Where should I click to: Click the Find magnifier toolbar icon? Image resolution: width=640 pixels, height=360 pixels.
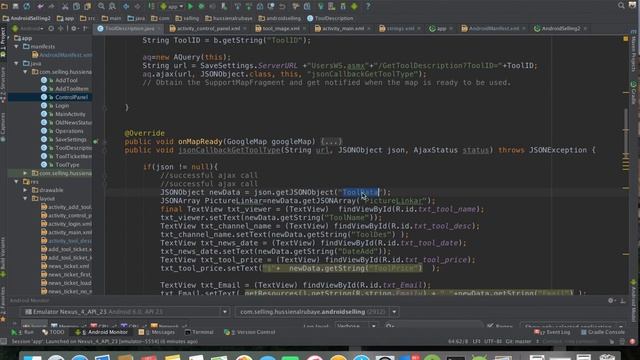tap(101, 6)
